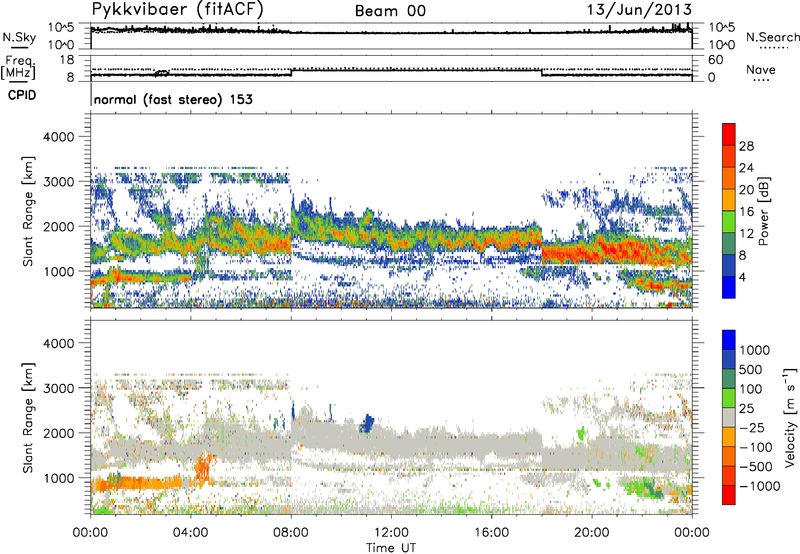This screenshot has height=554, width=800.
Task: Click 'normal (fast stereo) 153' text
Action: (x=173, y=99)
